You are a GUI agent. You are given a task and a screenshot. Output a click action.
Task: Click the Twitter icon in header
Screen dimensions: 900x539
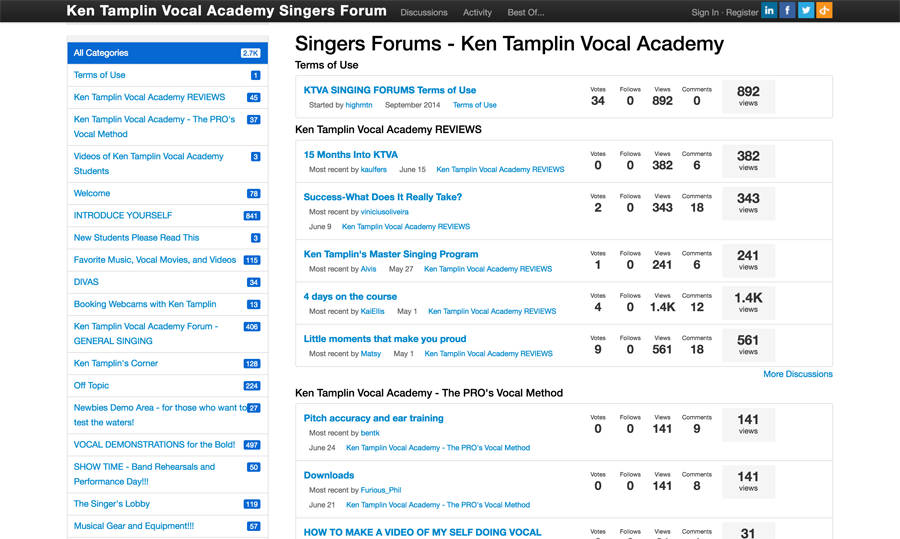(806, 10)
